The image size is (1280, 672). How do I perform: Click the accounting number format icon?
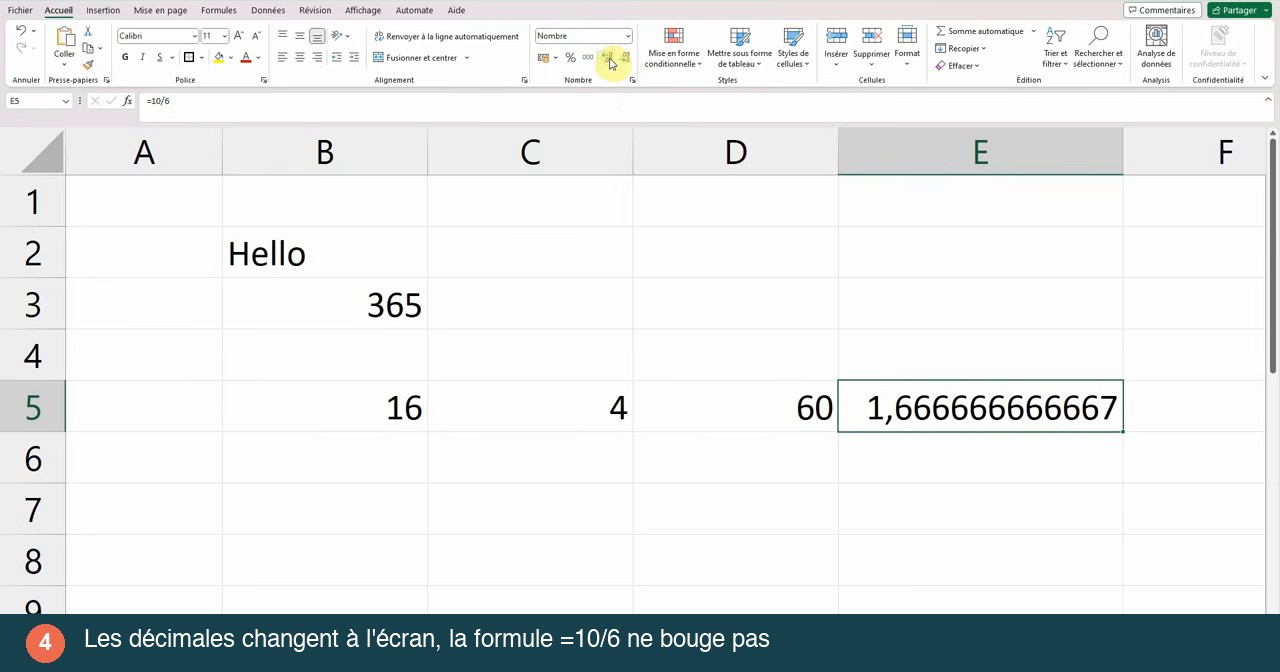(543, 58)
